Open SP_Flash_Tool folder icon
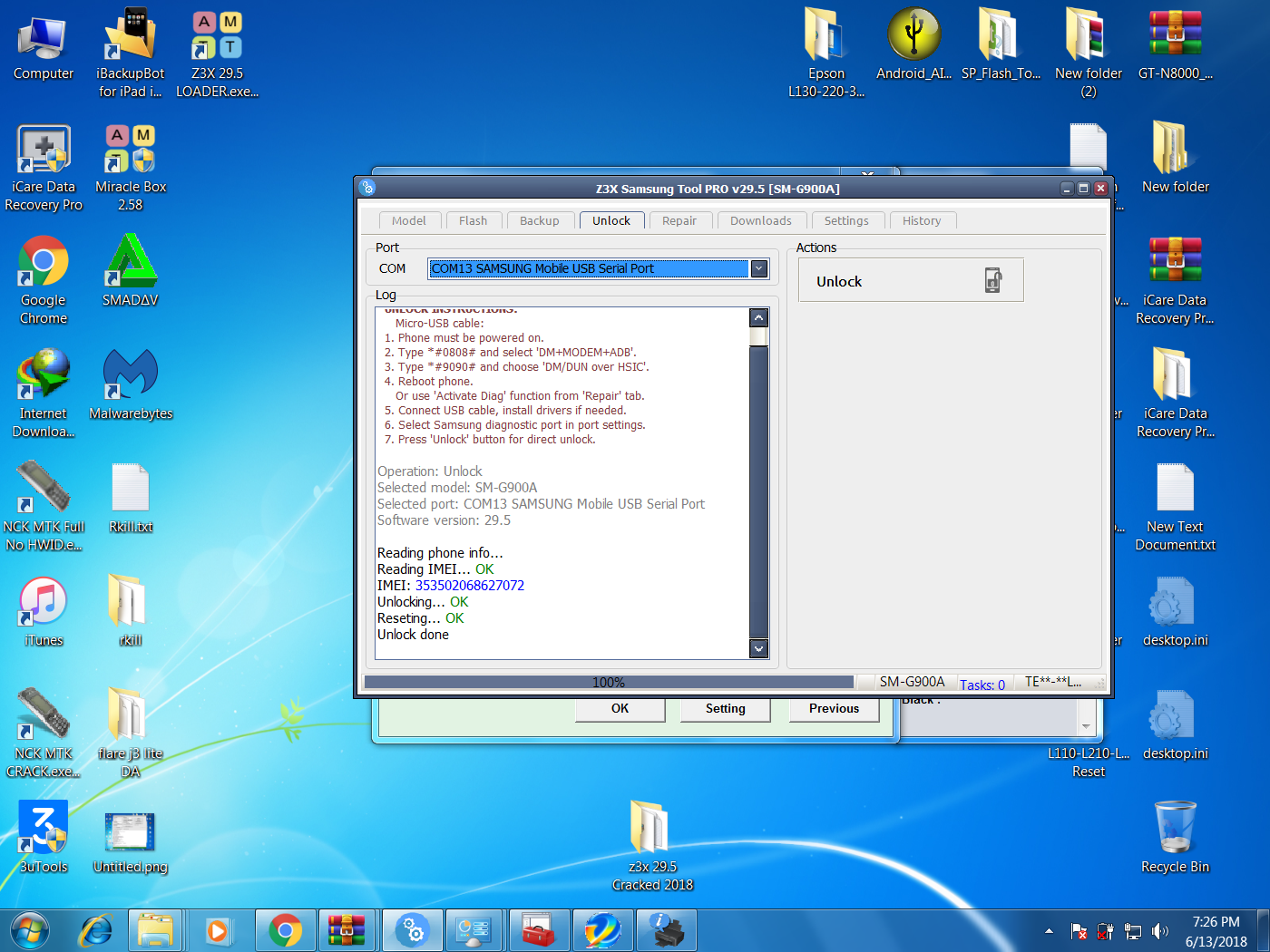The image size is (1270, 952). (x=1001, y=45)
